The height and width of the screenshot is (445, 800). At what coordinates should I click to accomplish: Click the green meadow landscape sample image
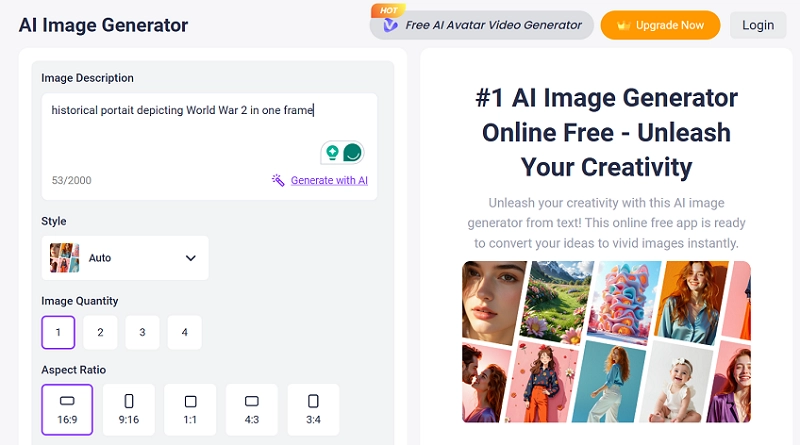click(556, 302)
